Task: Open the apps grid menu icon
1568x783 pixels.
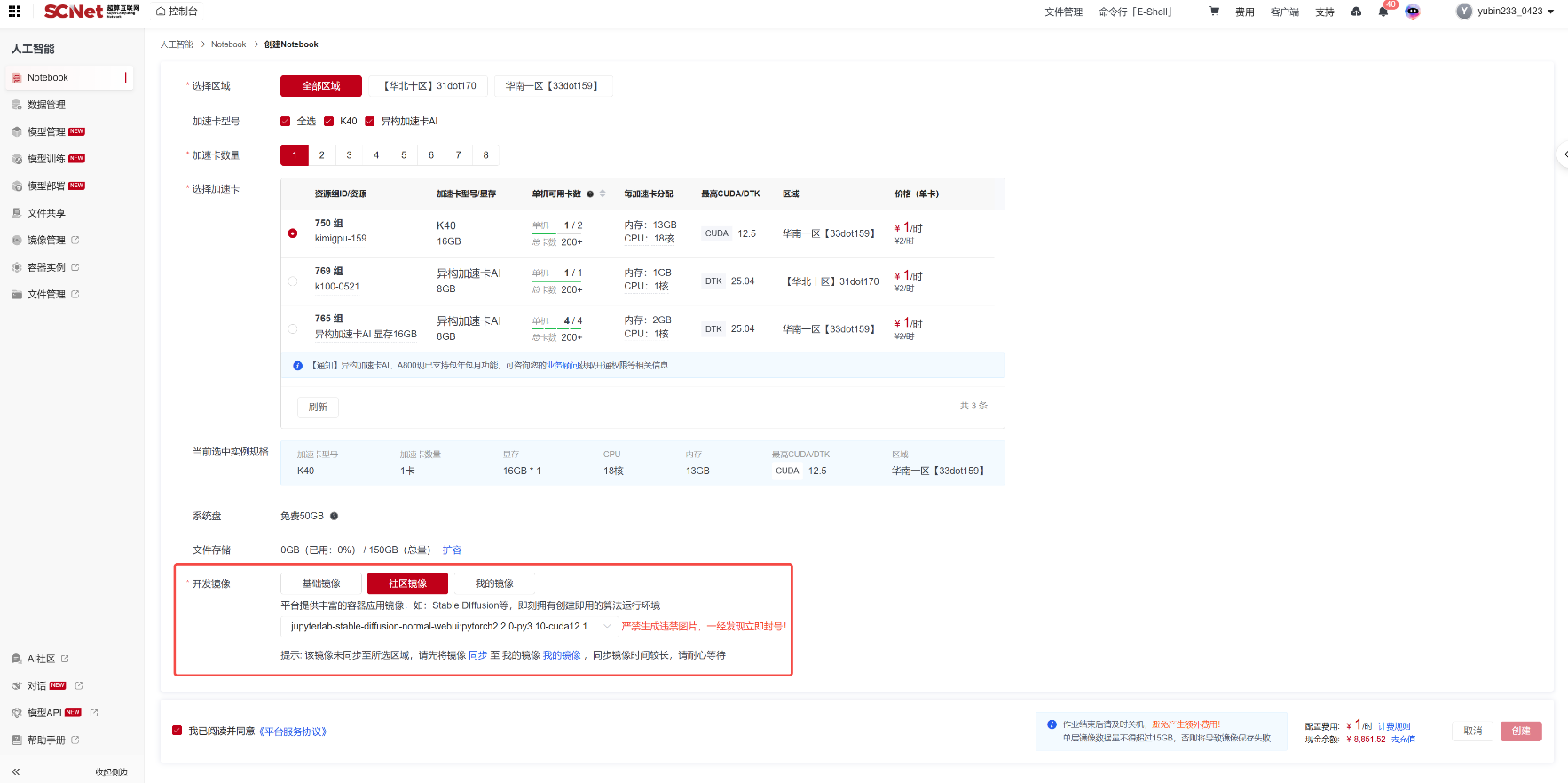Action: (14, 12)
